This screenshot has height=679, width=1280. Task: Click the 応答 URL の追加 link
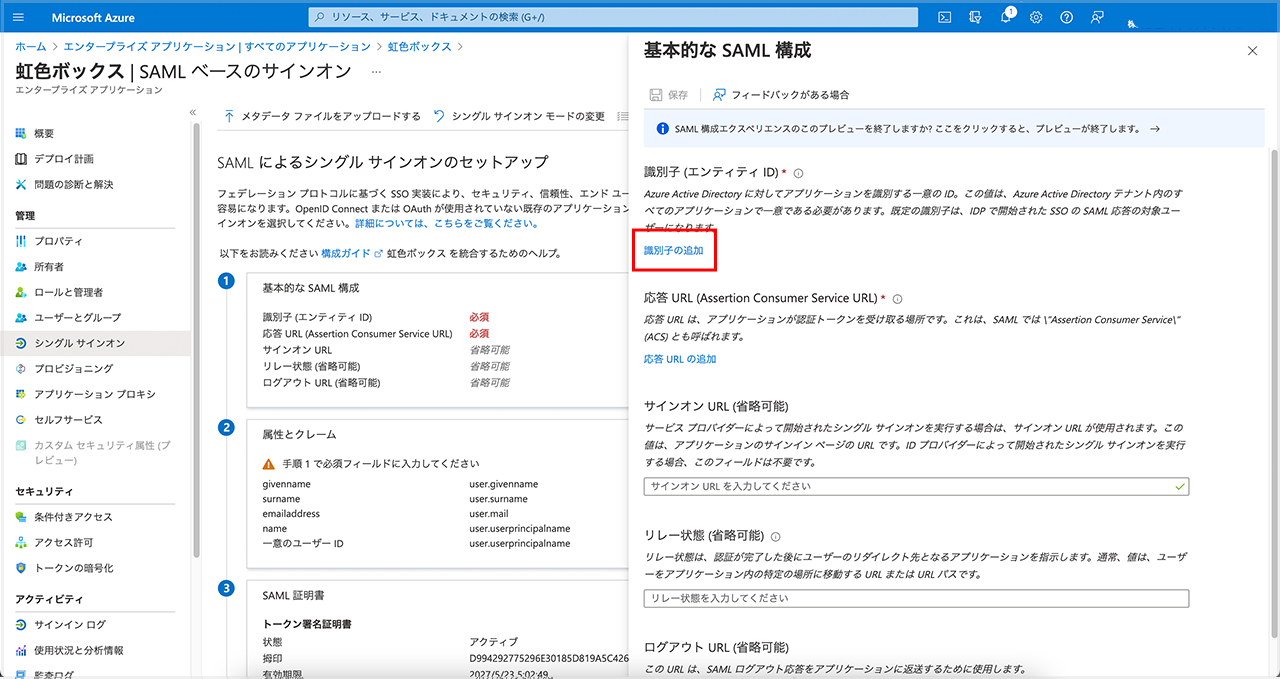coord(679,359)
